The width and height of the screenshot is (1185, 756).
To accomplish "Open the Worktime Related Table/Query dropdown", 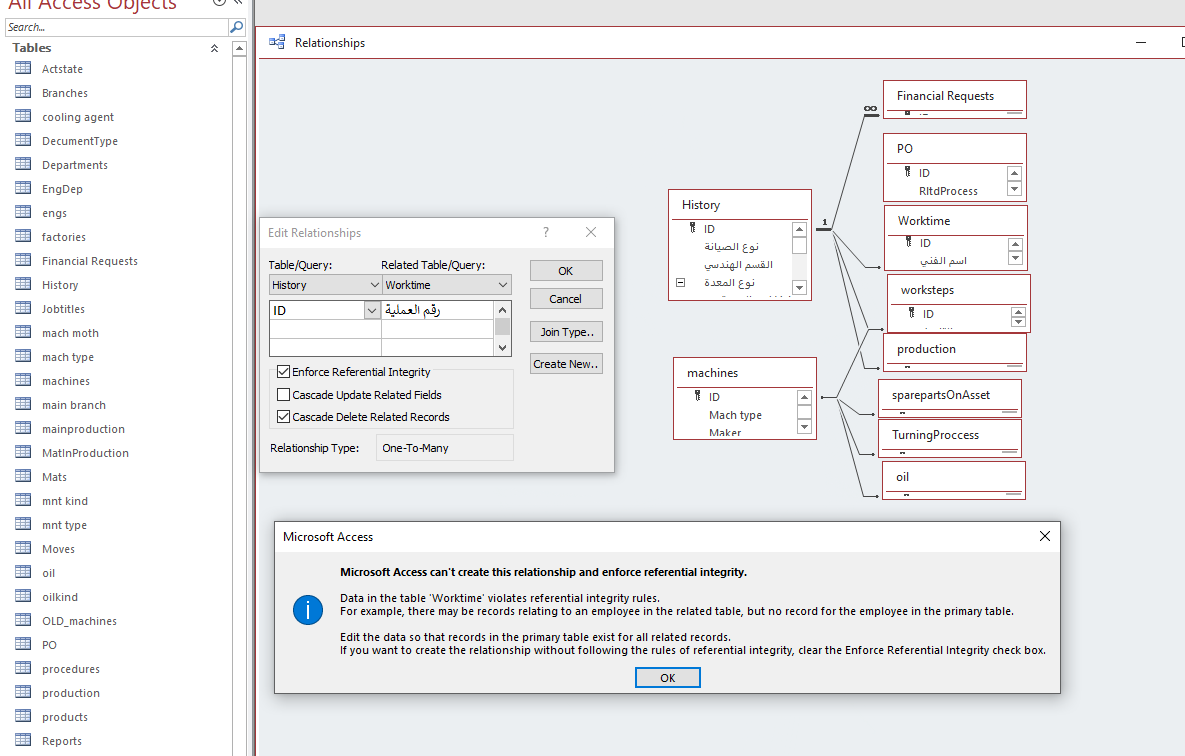I will tap(503, 285).
